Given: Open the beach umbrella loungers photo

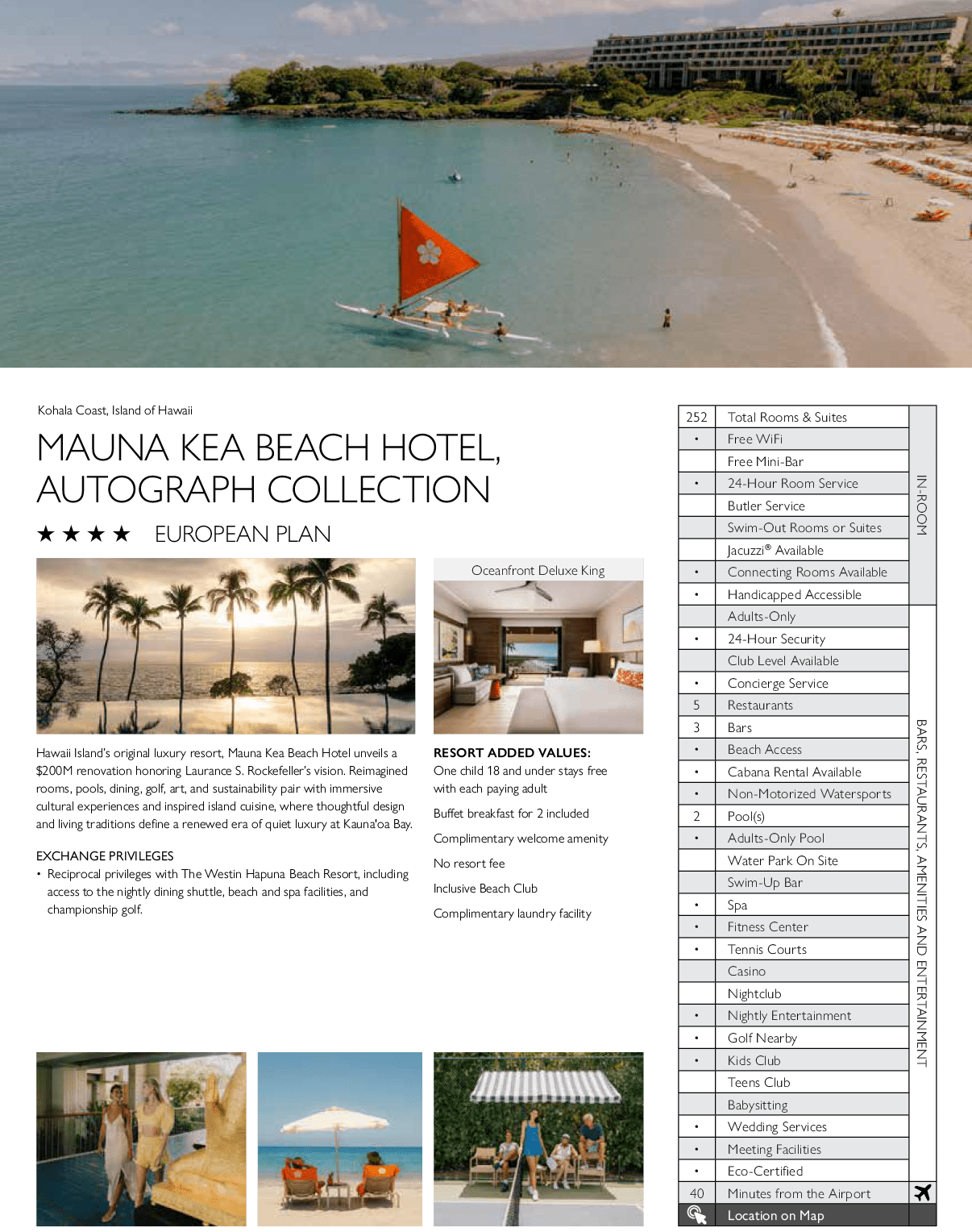Looking at the screenshot, I should pyautogui.click(x=340, y=1139).
